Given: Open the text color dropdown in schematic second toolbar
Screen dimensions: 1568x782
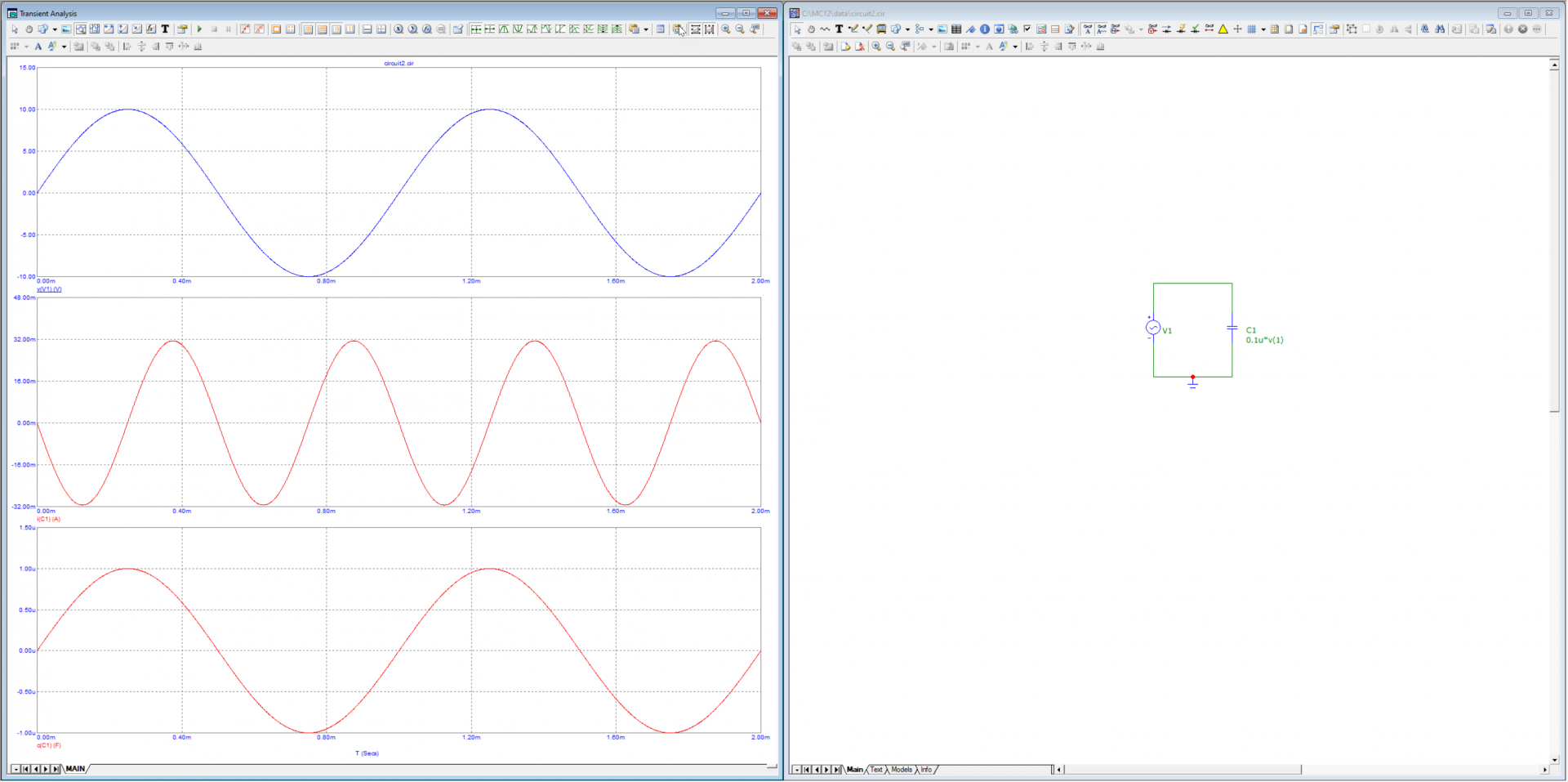Looking at the screenshot, I should [1015, 47].
